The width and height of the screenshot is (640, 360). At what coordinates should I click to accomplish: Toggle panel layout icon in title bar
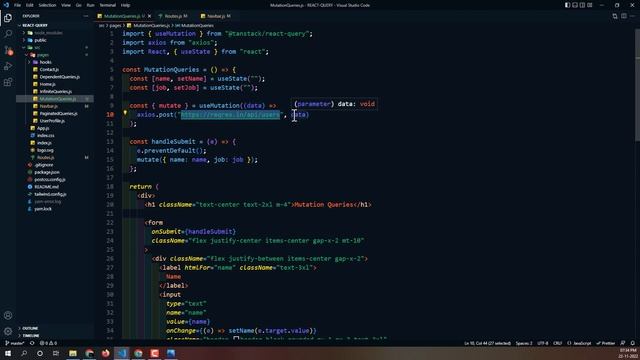tap(575, 5)
